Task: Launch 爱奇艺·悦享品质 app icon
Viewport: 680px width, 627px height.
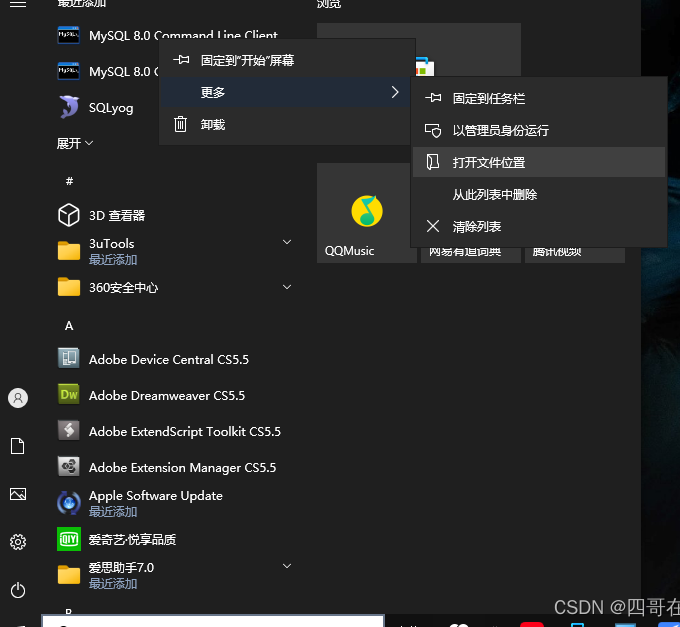Action: coord(68,539)
